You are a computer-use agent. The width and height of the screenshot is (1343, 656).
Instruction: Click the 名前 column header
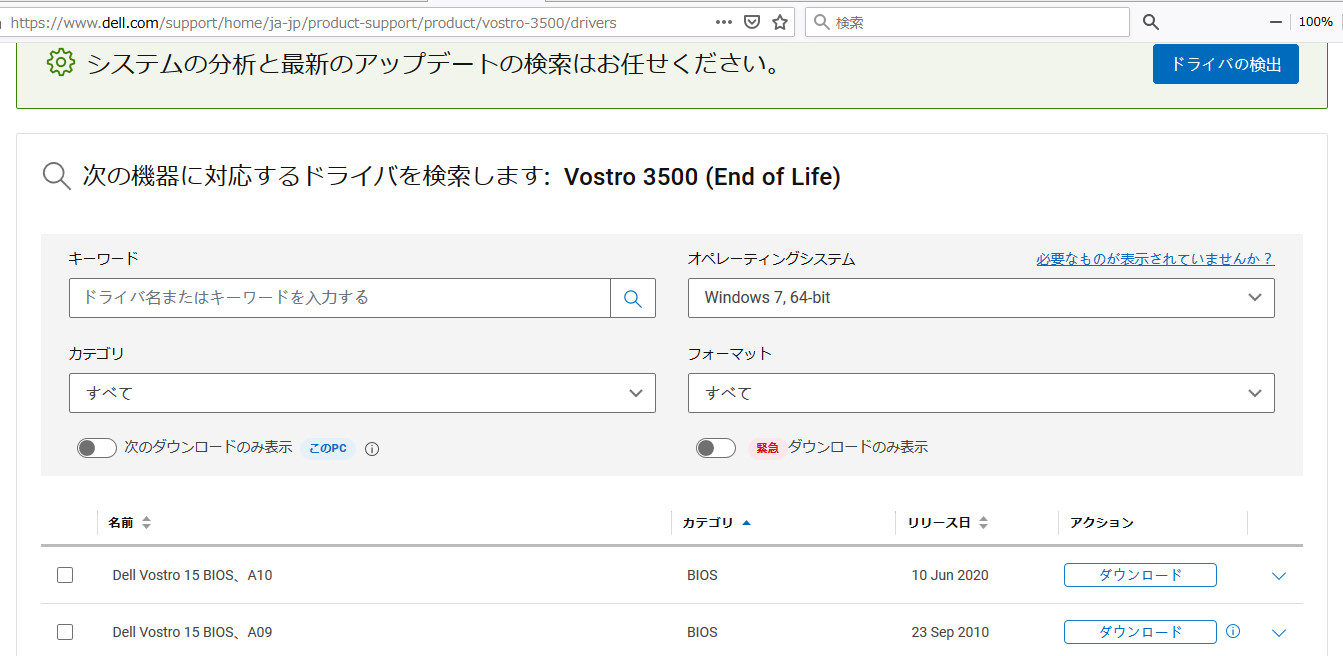(120, 523)
